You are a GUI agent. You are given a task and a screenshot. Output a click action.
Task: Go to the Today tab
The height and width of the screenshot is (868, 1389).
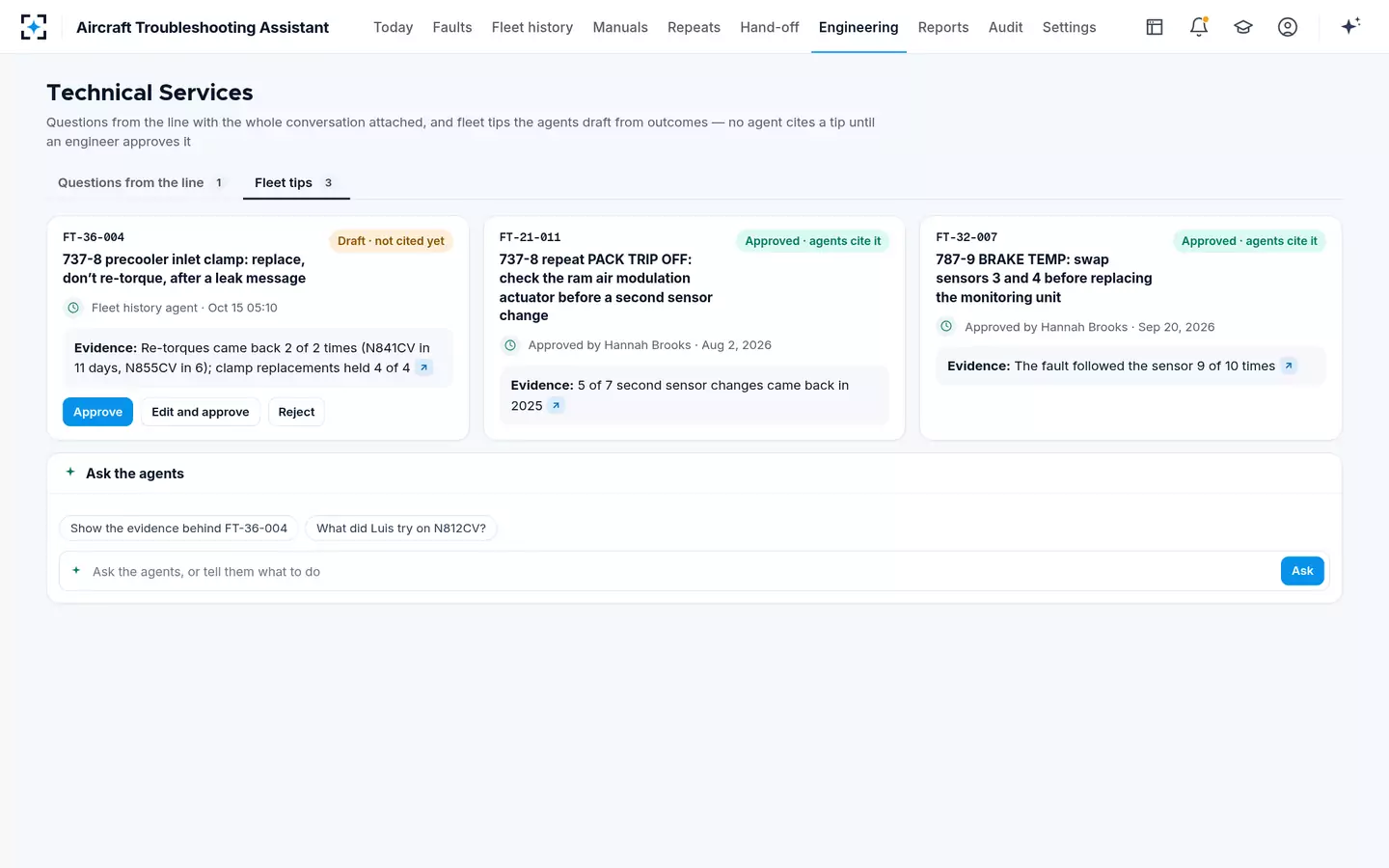(x=393, y=27)
